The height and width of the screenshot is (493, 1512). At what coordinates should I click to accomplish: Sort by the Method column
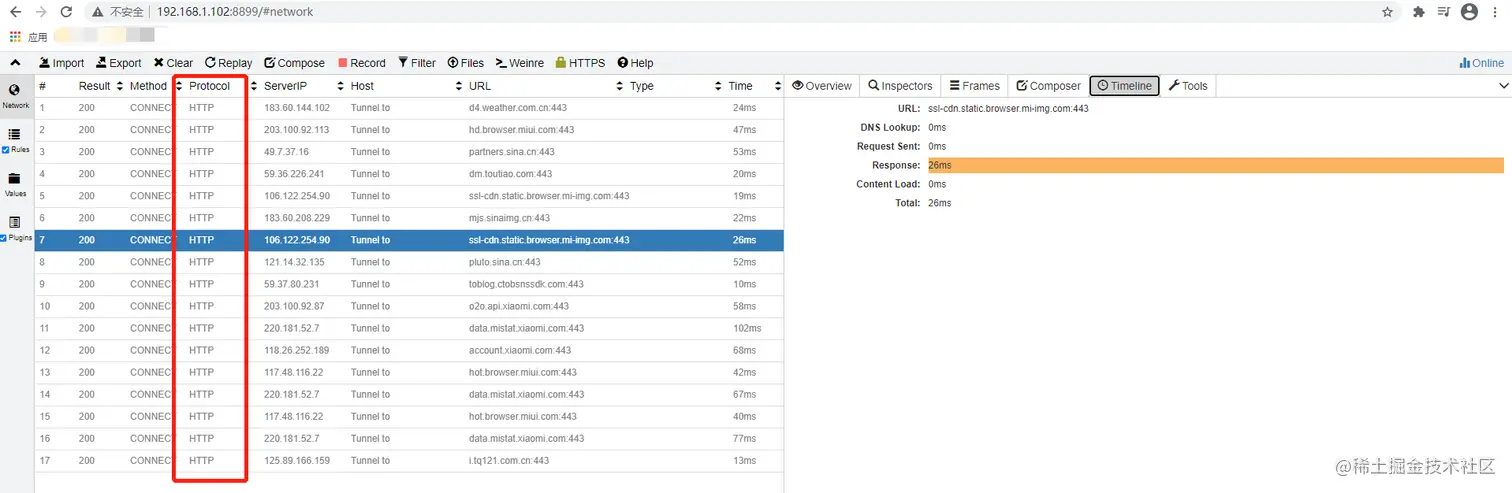tap(157, 86)
